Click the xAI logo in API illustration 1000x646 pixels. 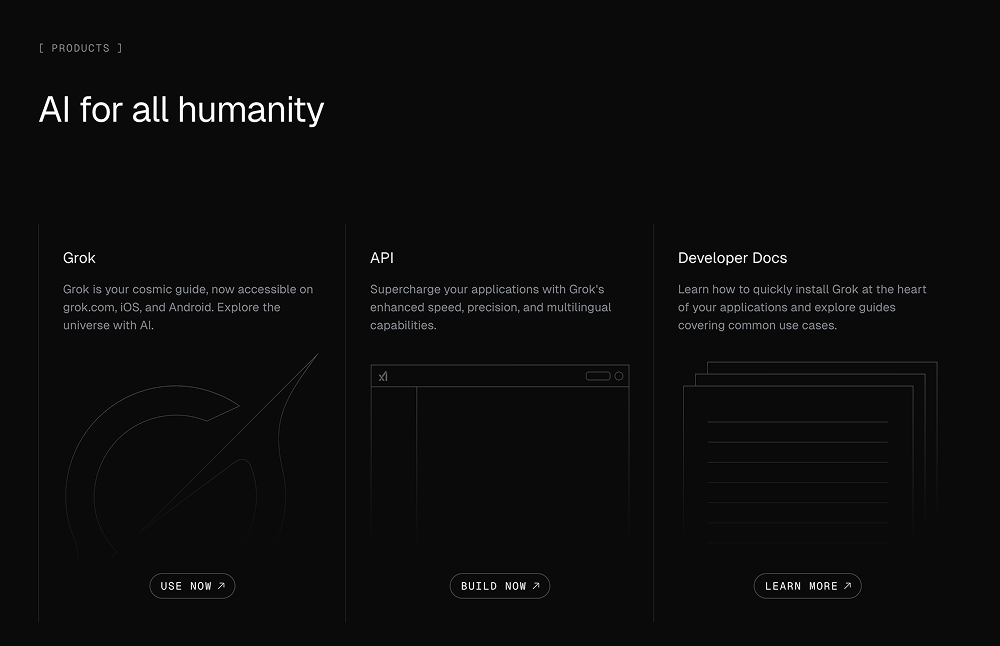(x=383, y=376)
